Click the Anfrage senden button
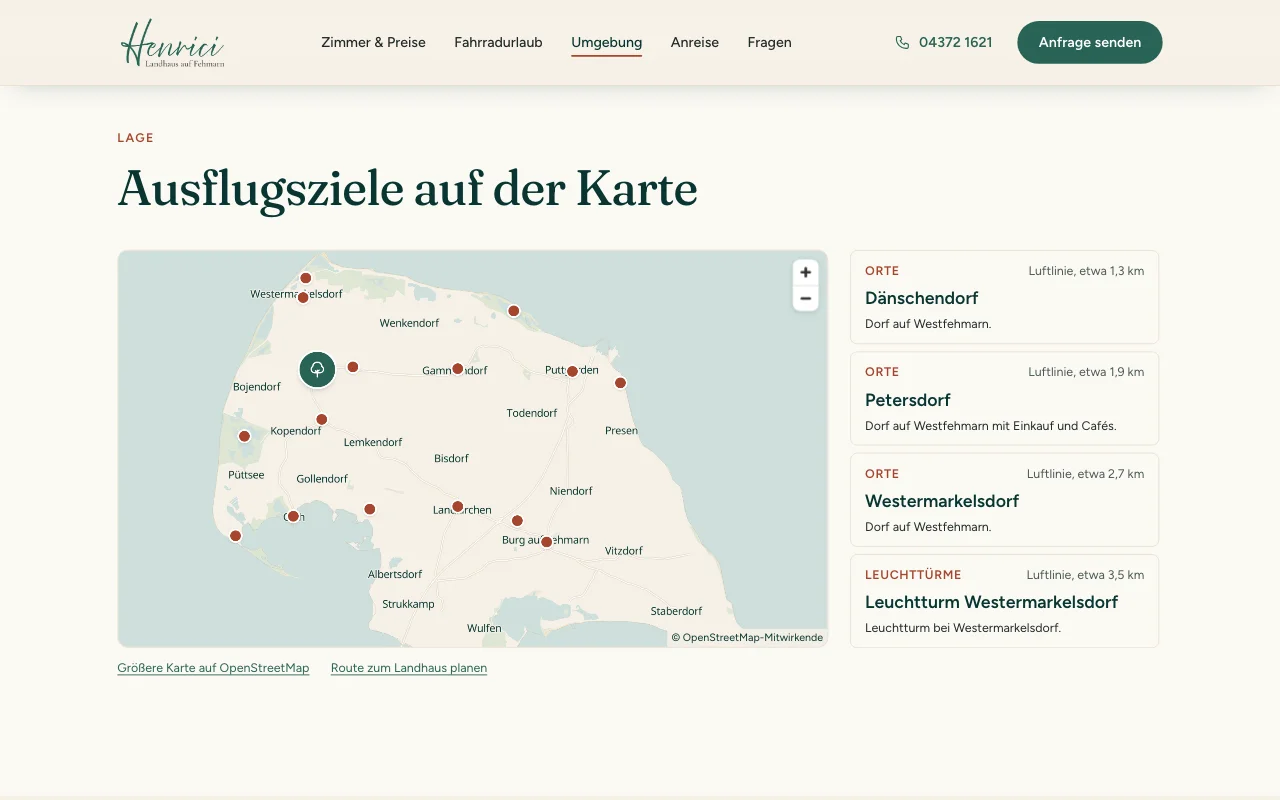Screen dimensions: 1280x800 (x=1090, y=43)
